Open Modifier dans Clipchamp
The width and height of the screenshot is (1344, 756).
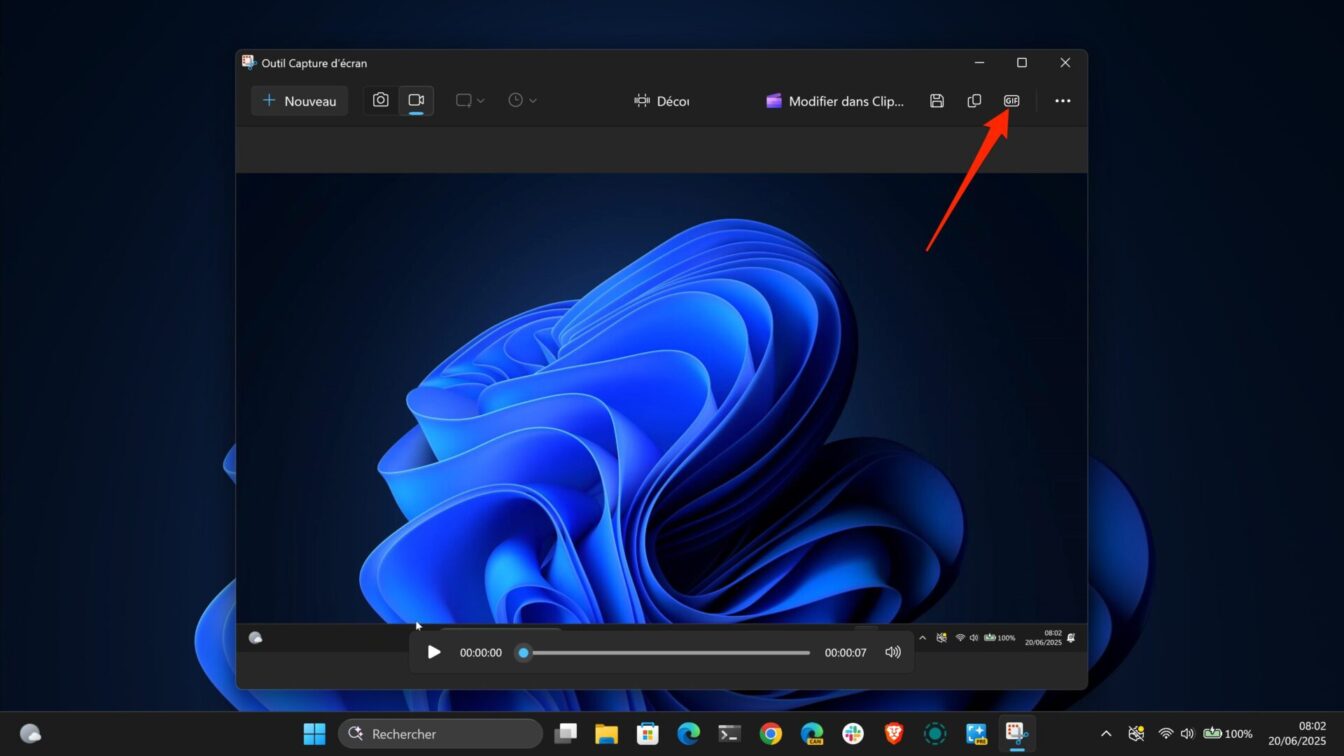pyautogui.click(x=835, y=101)
